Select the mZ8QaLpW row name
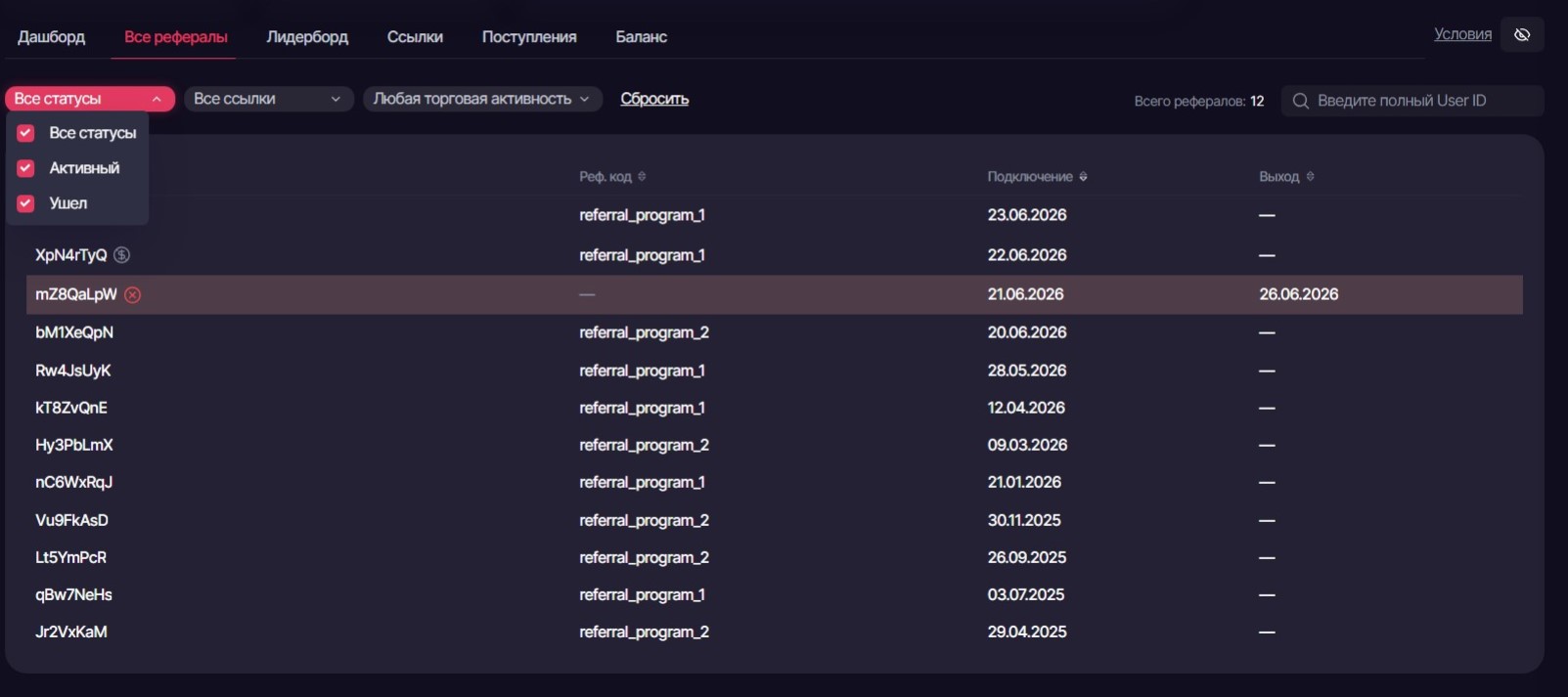Image resolution: width=1568 pixels, height=697 pixels. tap(76, 294)
